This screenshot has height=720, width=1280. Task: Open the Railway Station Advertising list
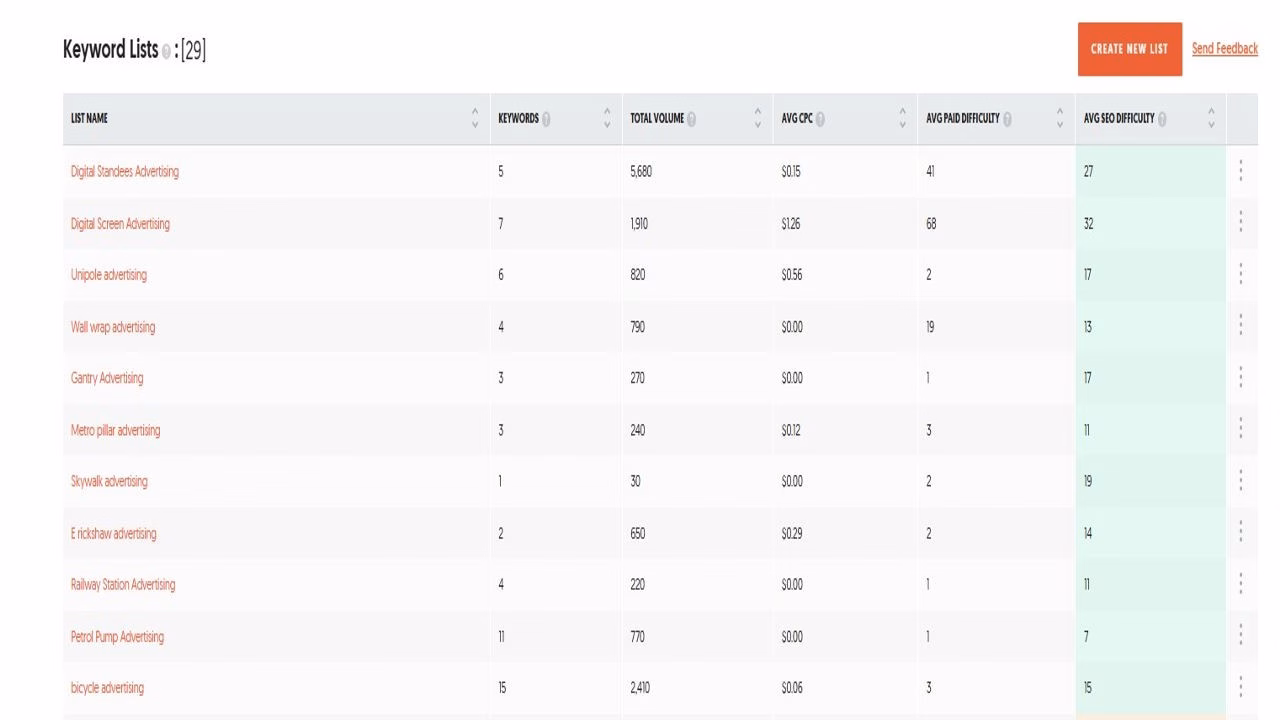[x=122, y=584]
